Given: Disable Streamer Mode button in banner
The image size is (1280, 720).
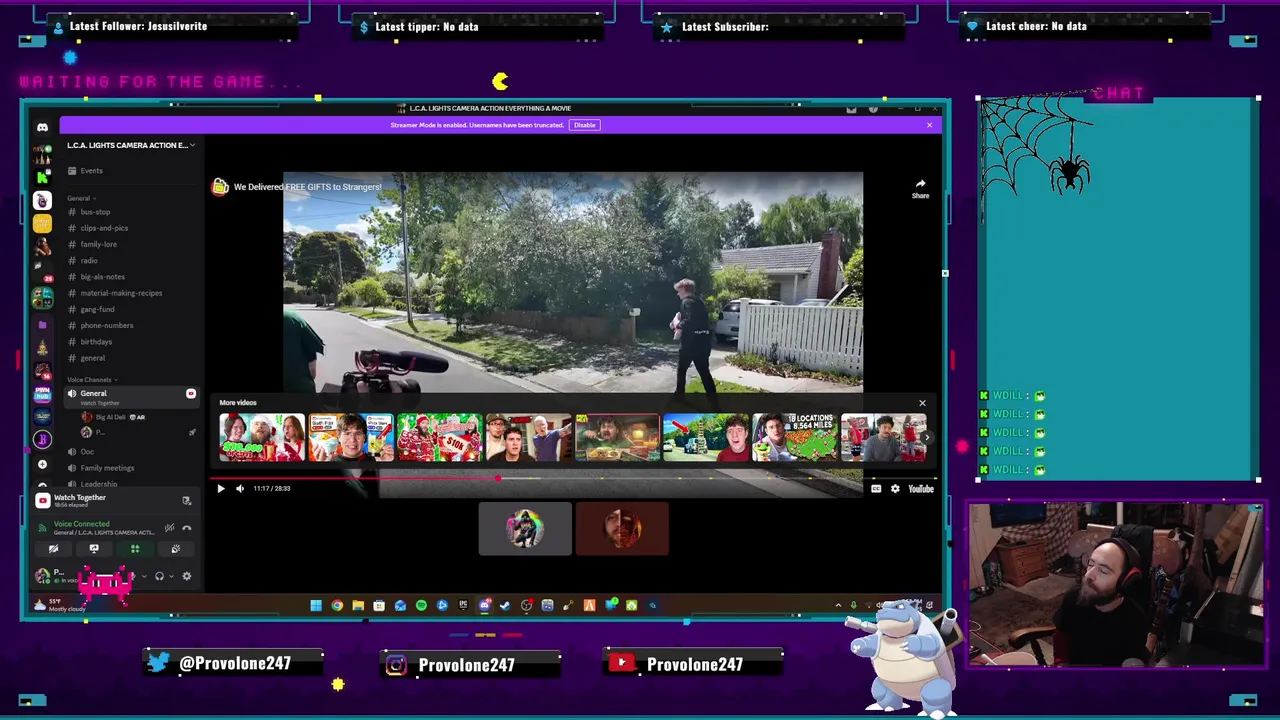Looking at the screenshot, I should point(584,125).
